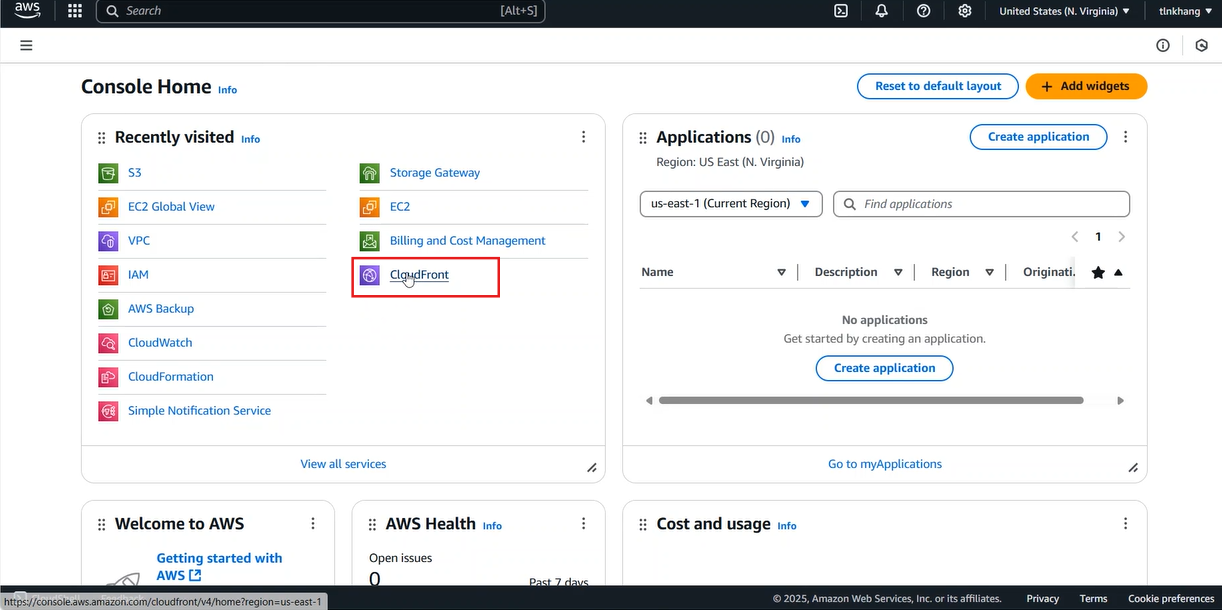The height and width of the screenshot is (610, 1222).
Task: Open Welcome to AWS widget options menu
Action: (313, 524)
